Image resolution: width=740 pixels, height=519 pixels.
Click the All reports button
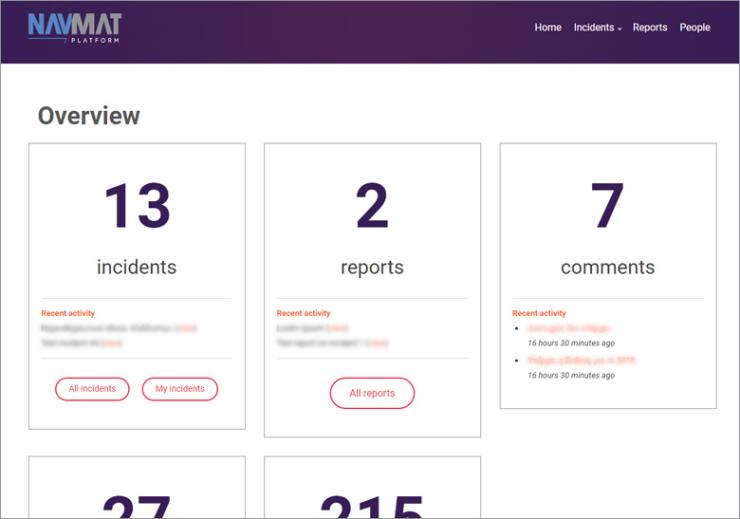[372, 393]
